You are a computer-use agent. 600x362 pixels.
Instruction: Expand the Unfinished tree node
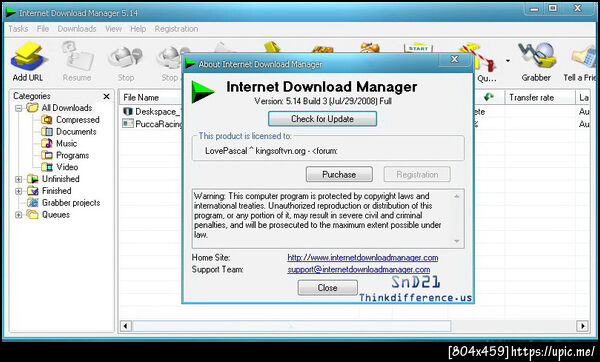[18, 179]
